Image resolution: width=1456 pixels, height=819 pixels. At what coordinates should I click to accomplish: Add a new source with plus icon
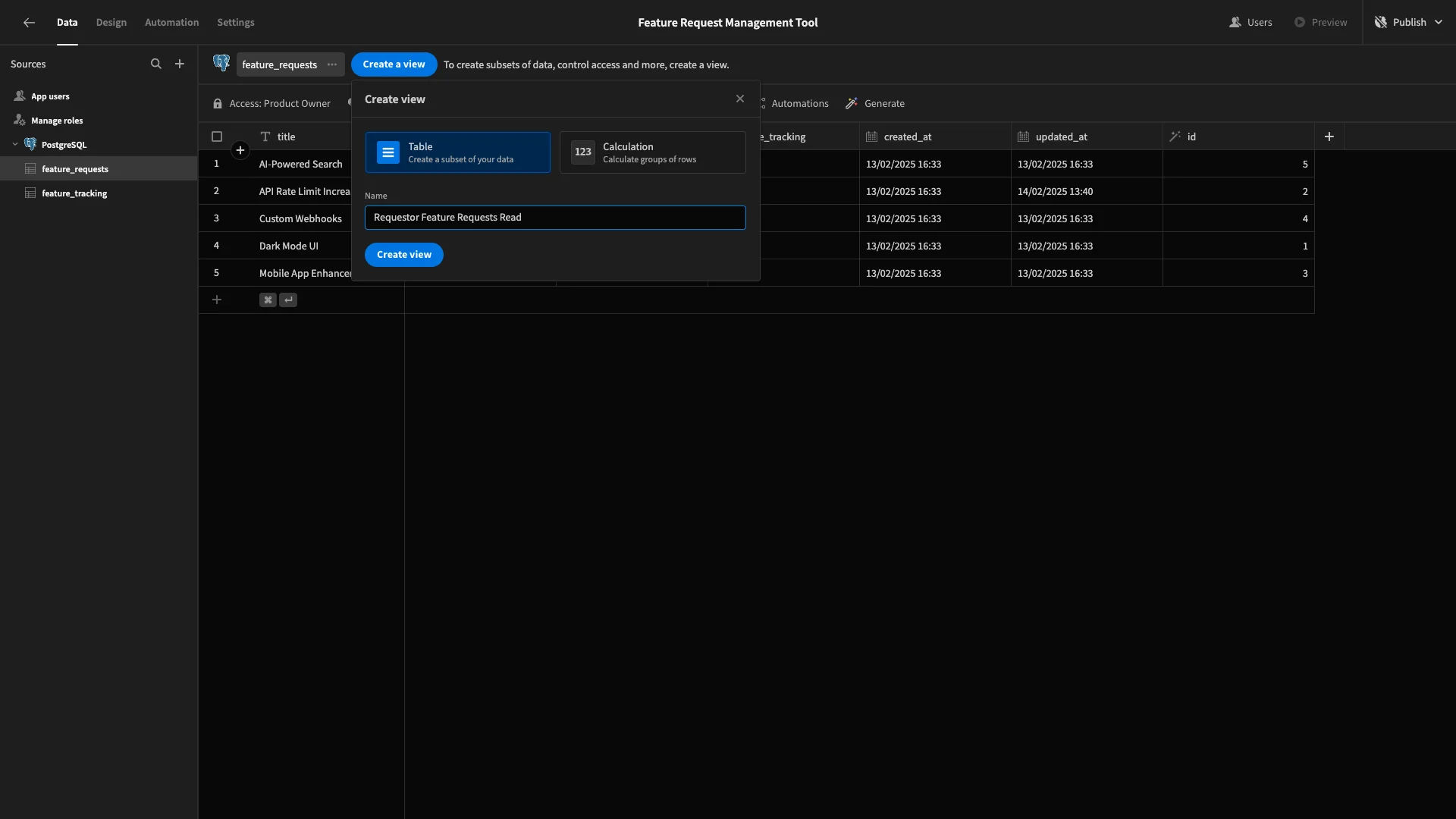click(x=180, y=64)
